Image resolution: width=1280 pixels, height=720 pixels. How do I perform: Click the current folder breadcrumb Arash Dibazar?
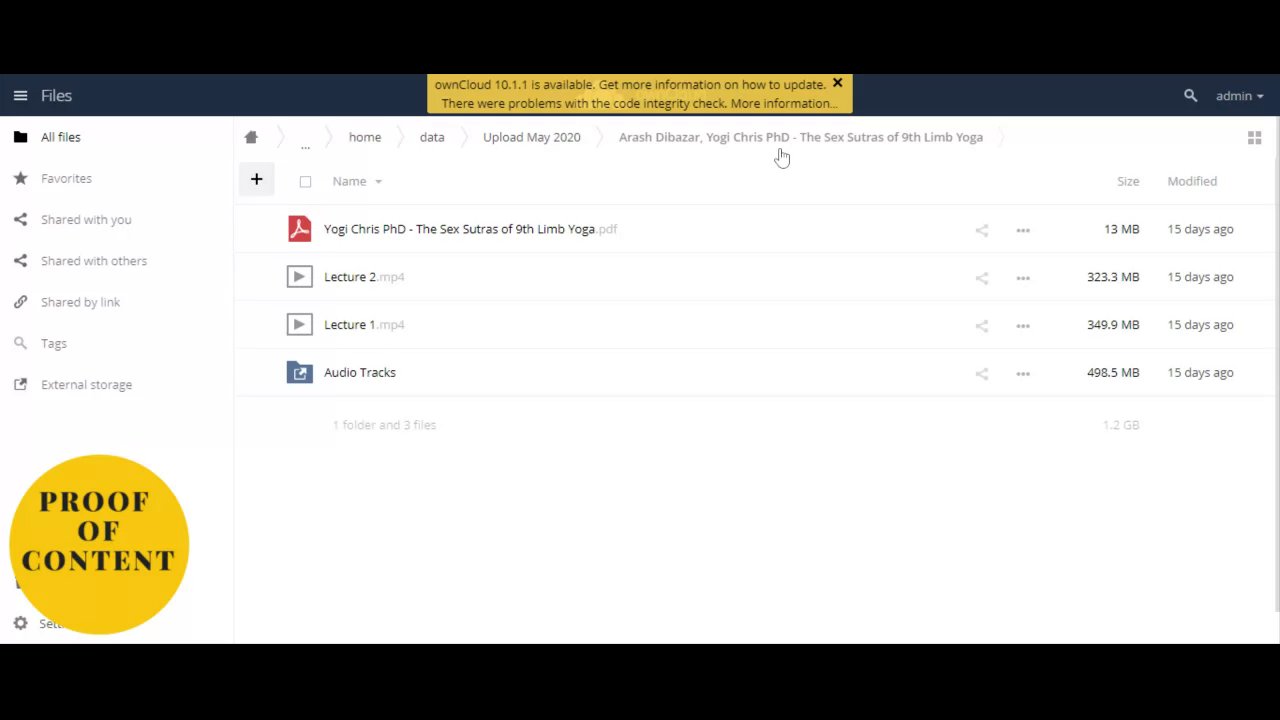click(x=801, y=137)
